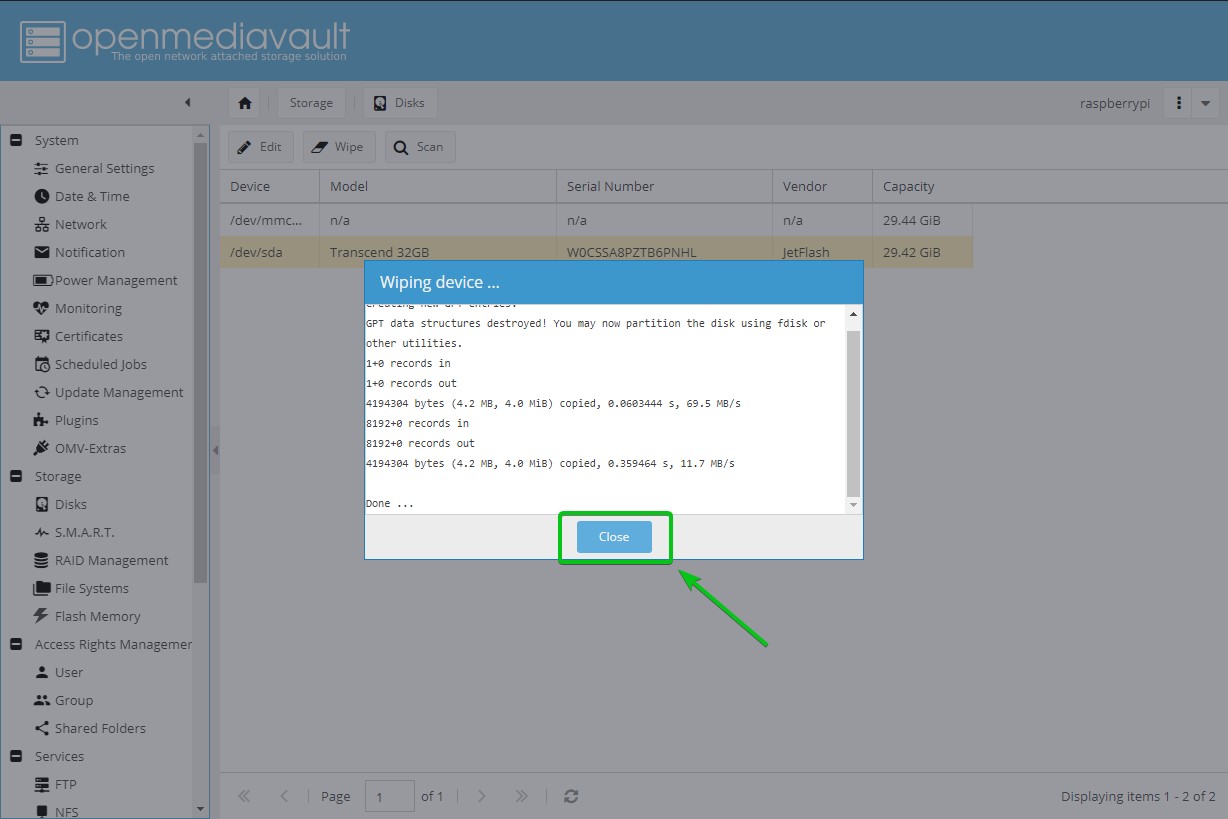Open the Plugins puzzle icon
The image size is (1228, 819).
[x=42, y=421]
